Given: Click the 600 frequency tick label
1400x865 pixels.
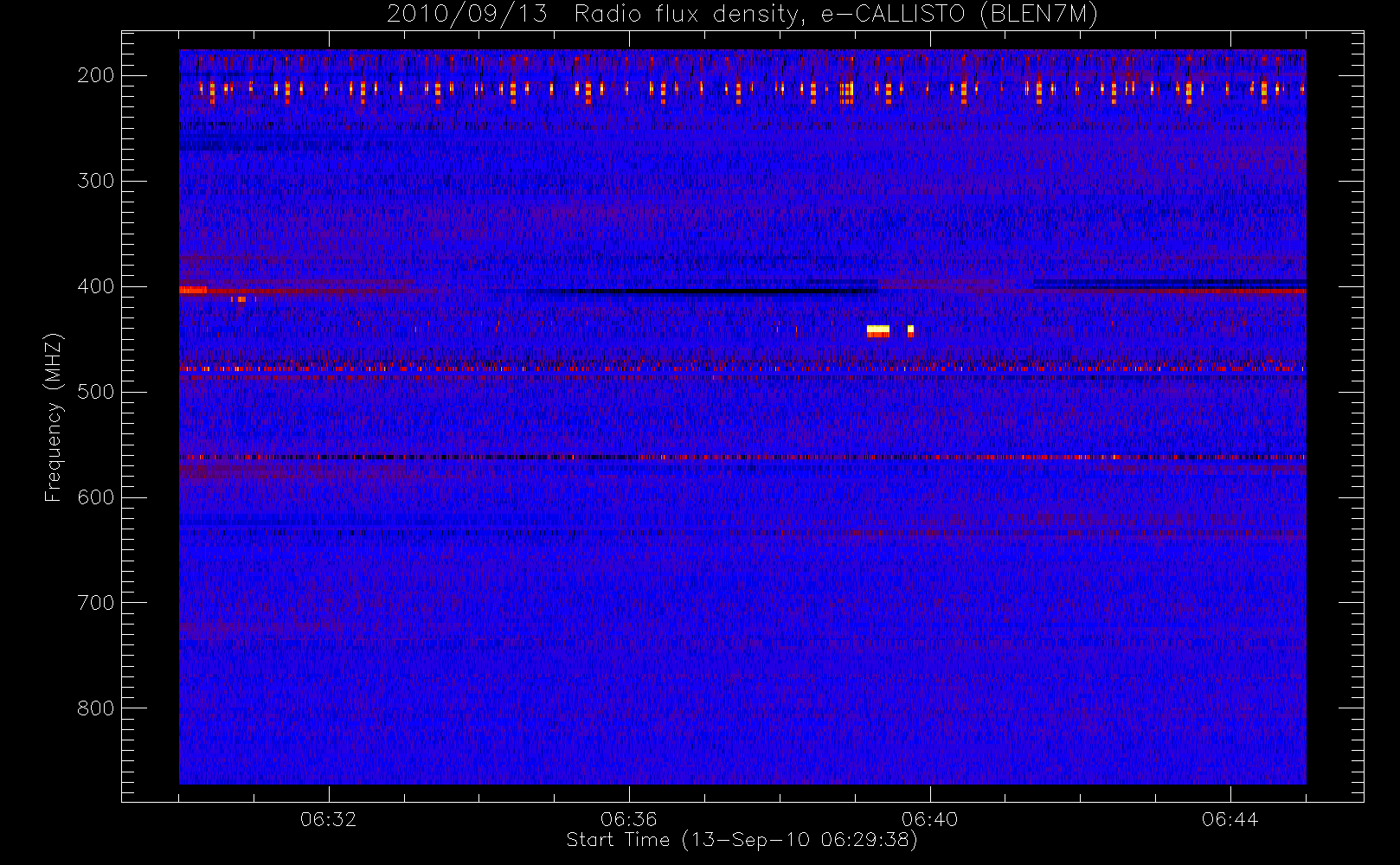Looking at the screenshot, I should pos(96,497).
